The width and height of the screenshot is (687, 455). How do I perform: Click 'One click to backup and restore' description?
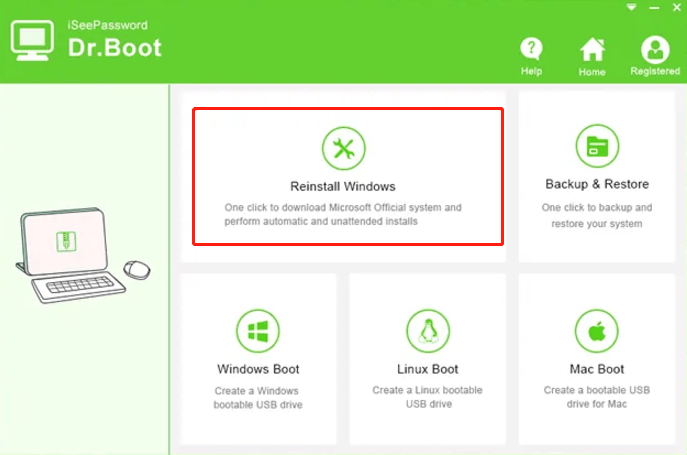(x=597, y=215)
